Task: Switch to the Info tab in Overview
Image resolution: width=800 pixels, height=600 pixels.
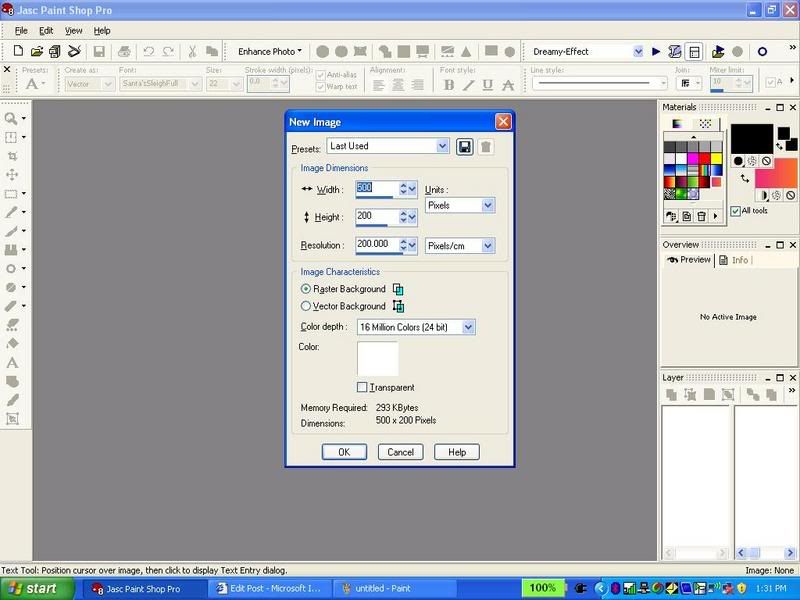Action: click(x=734, y=260)
